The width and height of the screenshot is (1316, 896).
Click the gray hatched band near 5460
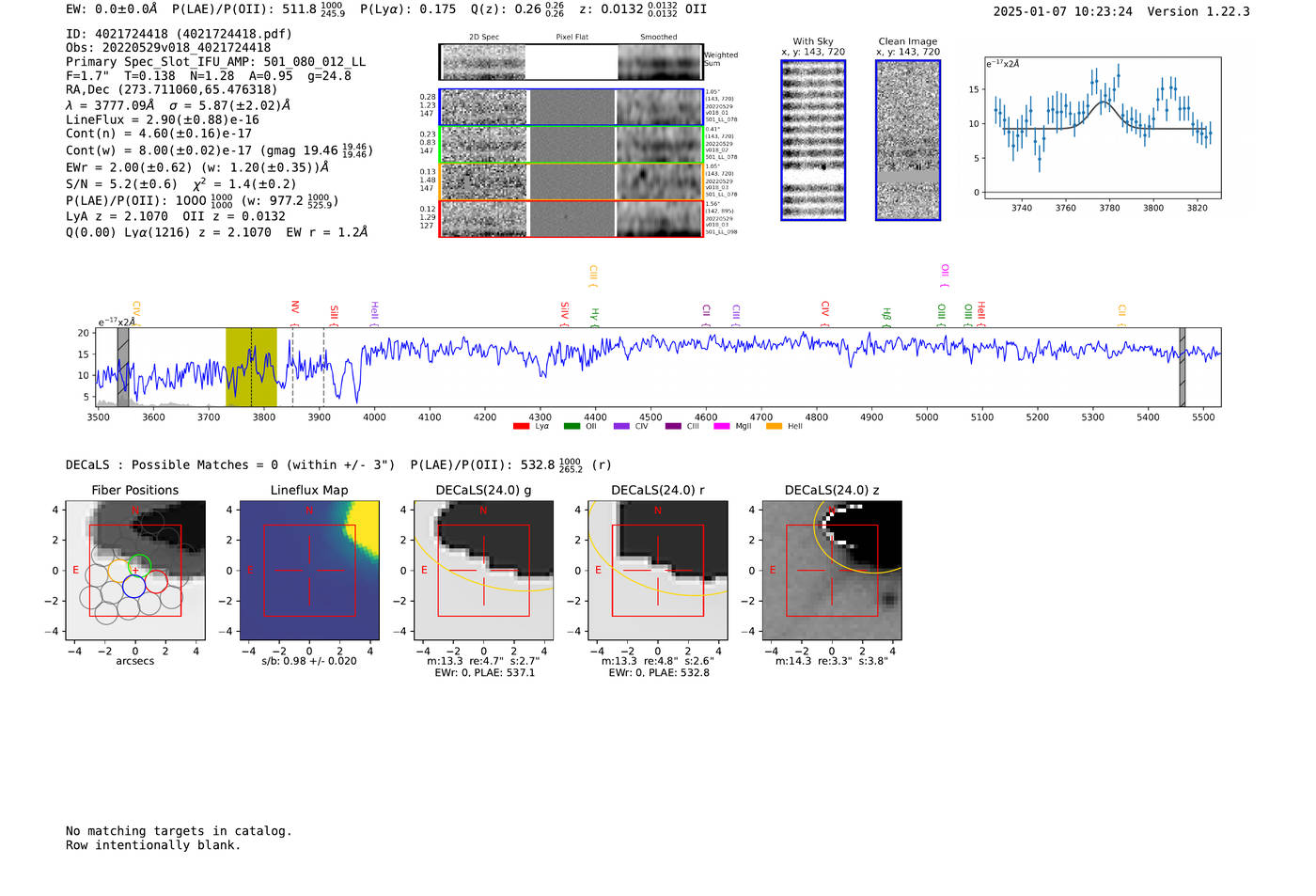tap(1183, 367)
